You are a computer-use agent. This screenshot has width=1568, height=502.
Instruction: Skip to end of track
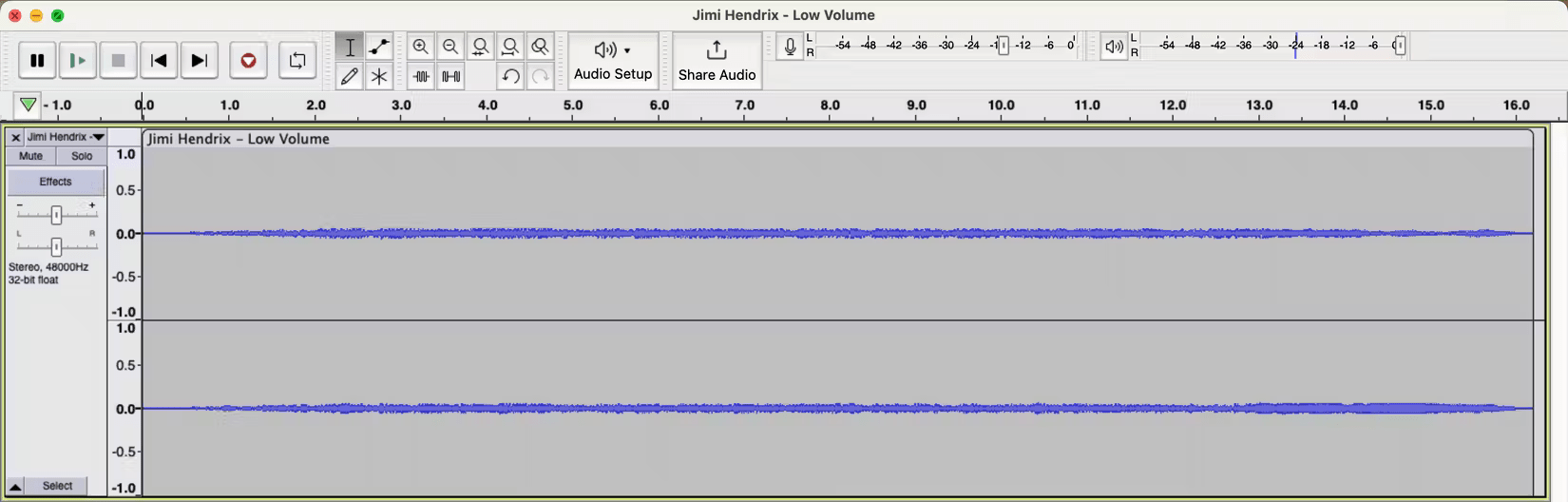click(x=200, y=61)
